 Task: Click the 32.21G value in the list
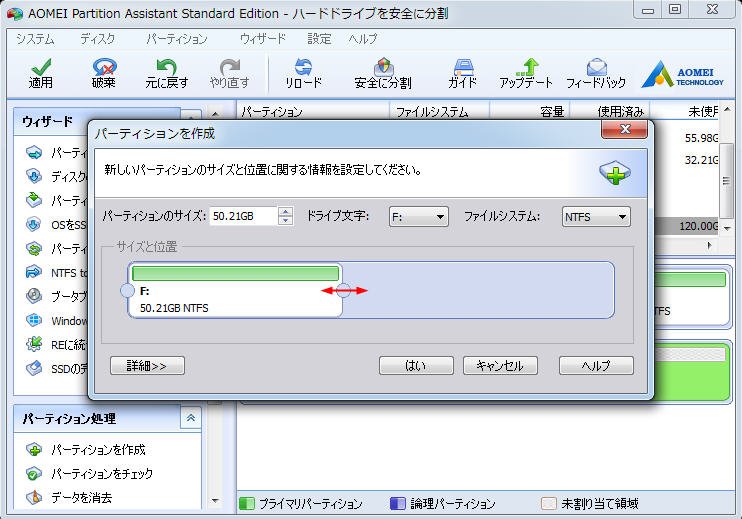(x=702, y=160)
